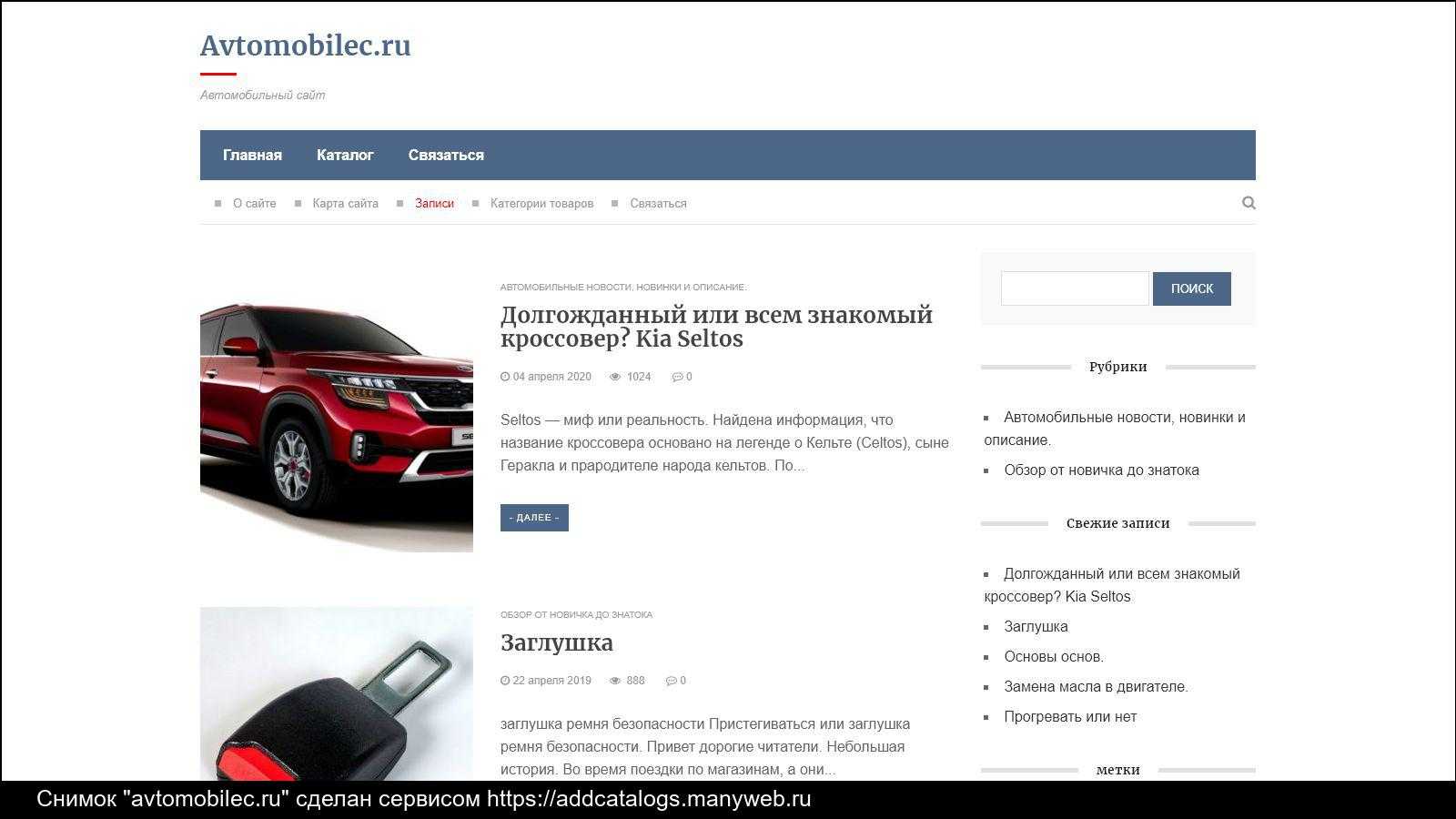The height and width of the screenshot is (819, 1456).
Task: Click the ДАЛЕЕ read-more button
Action: click(534, 518)
